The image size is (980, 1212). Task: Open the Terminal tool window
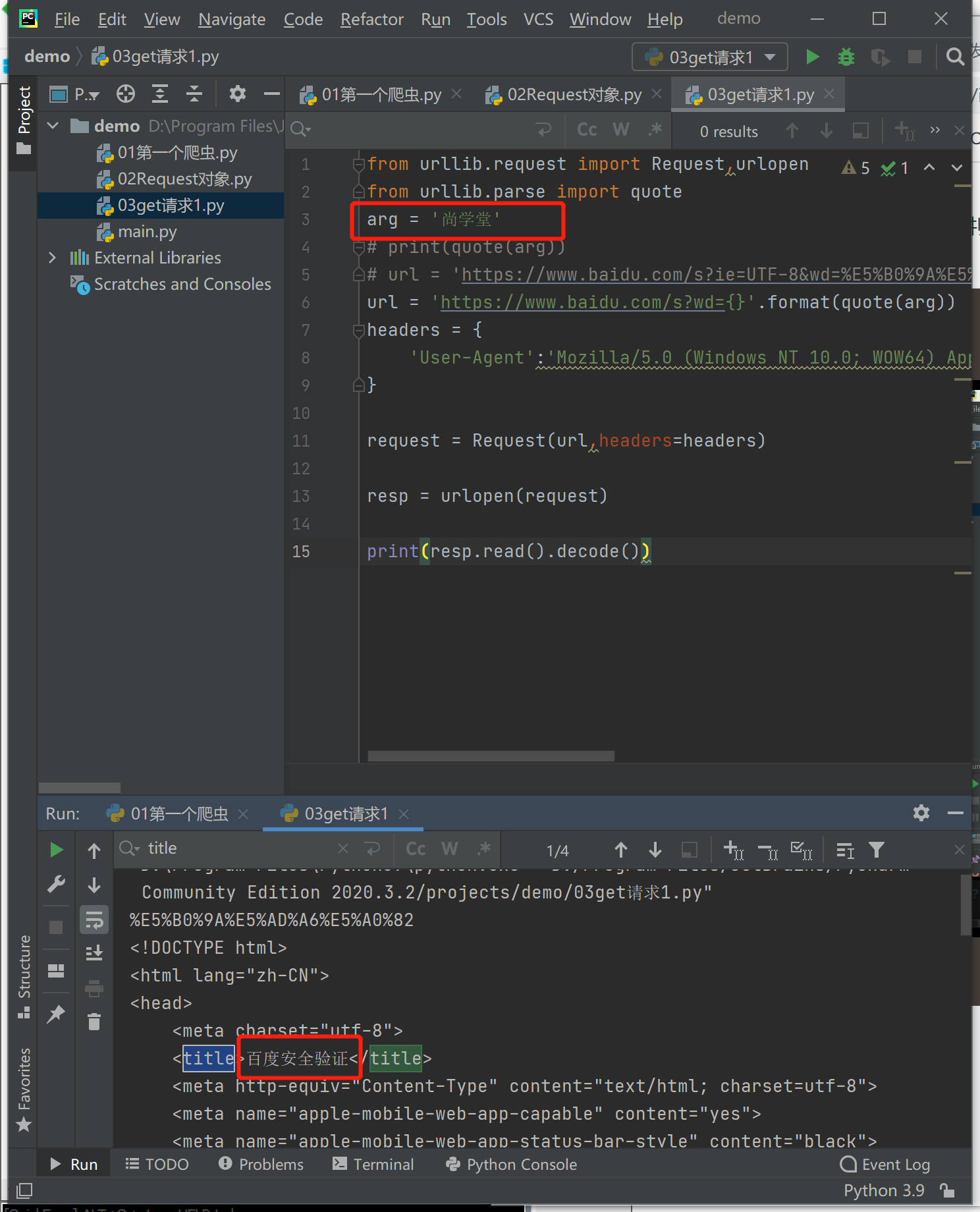(373, 1164)
